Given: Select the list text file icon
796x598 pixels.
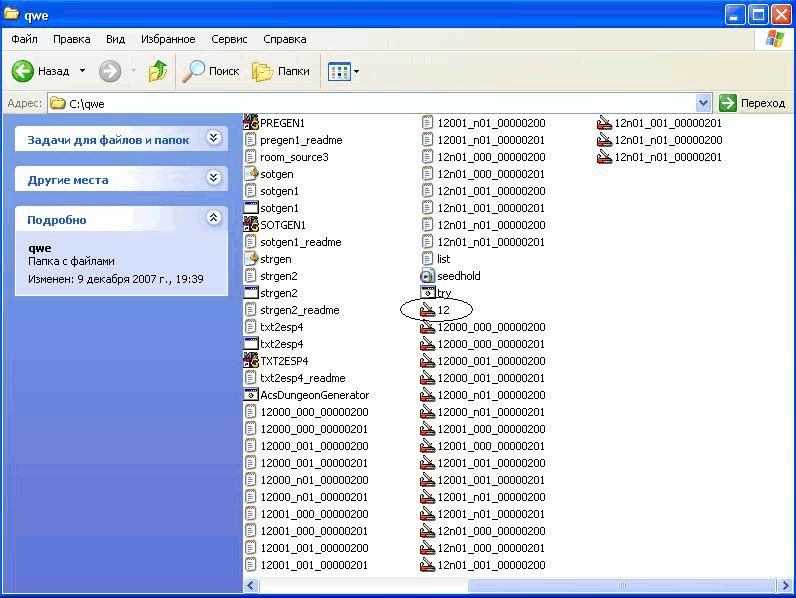Looking at the screenshot, I should click(427, 258).
